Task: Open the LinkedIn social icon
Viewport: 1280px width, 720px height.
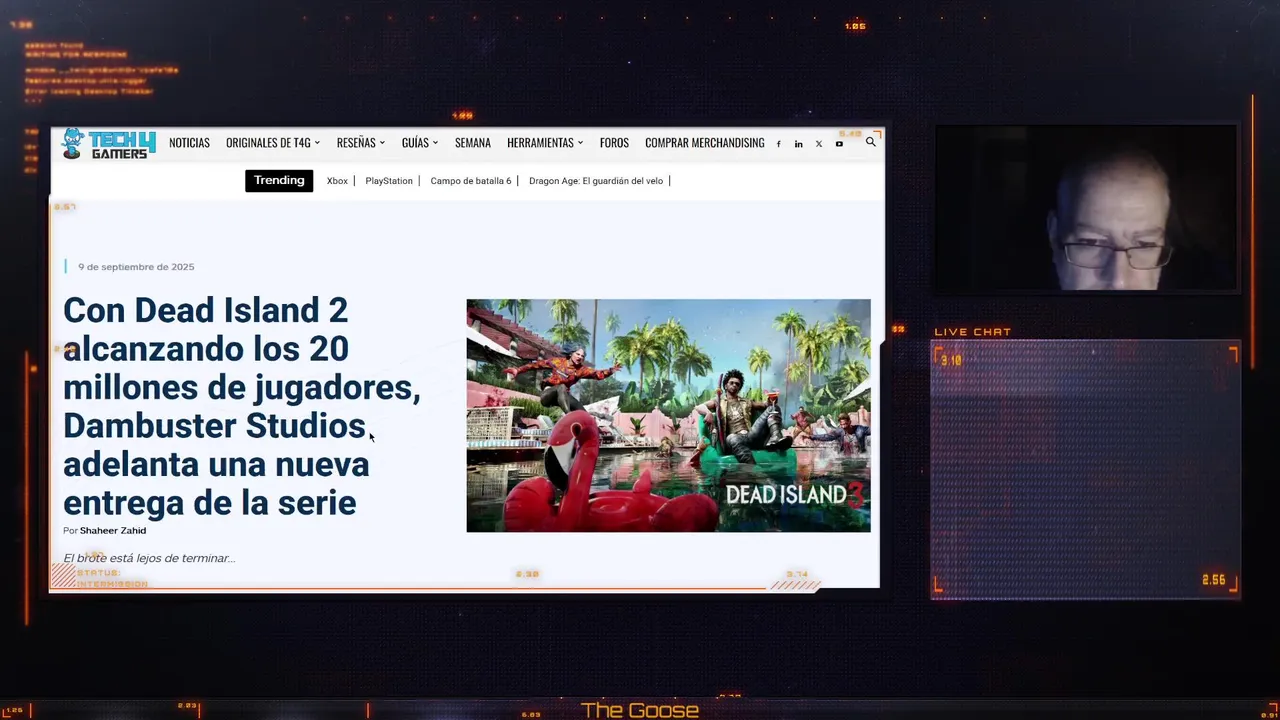Action: click(x=798, y=144)
